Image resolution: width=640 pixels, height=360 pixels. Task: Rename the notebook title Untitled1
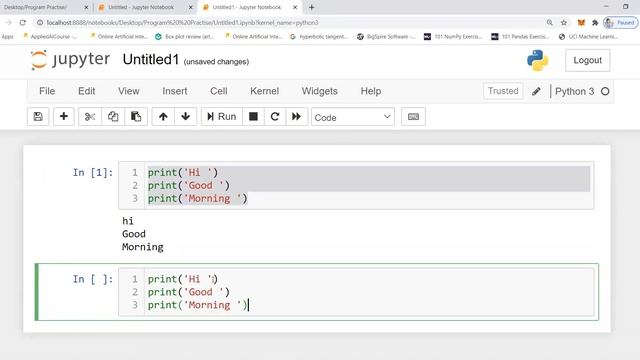coord(151,60)
